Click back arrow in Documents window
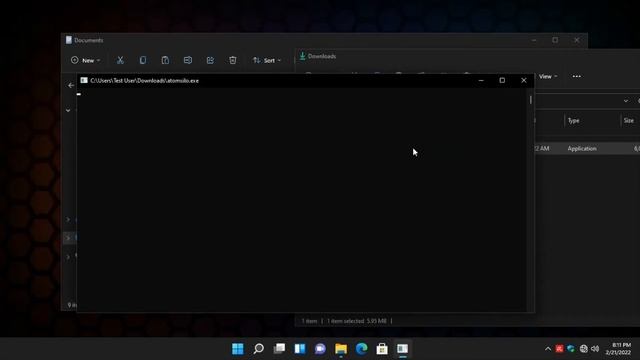This screenshot has width=640, height=360. (71, 85)
